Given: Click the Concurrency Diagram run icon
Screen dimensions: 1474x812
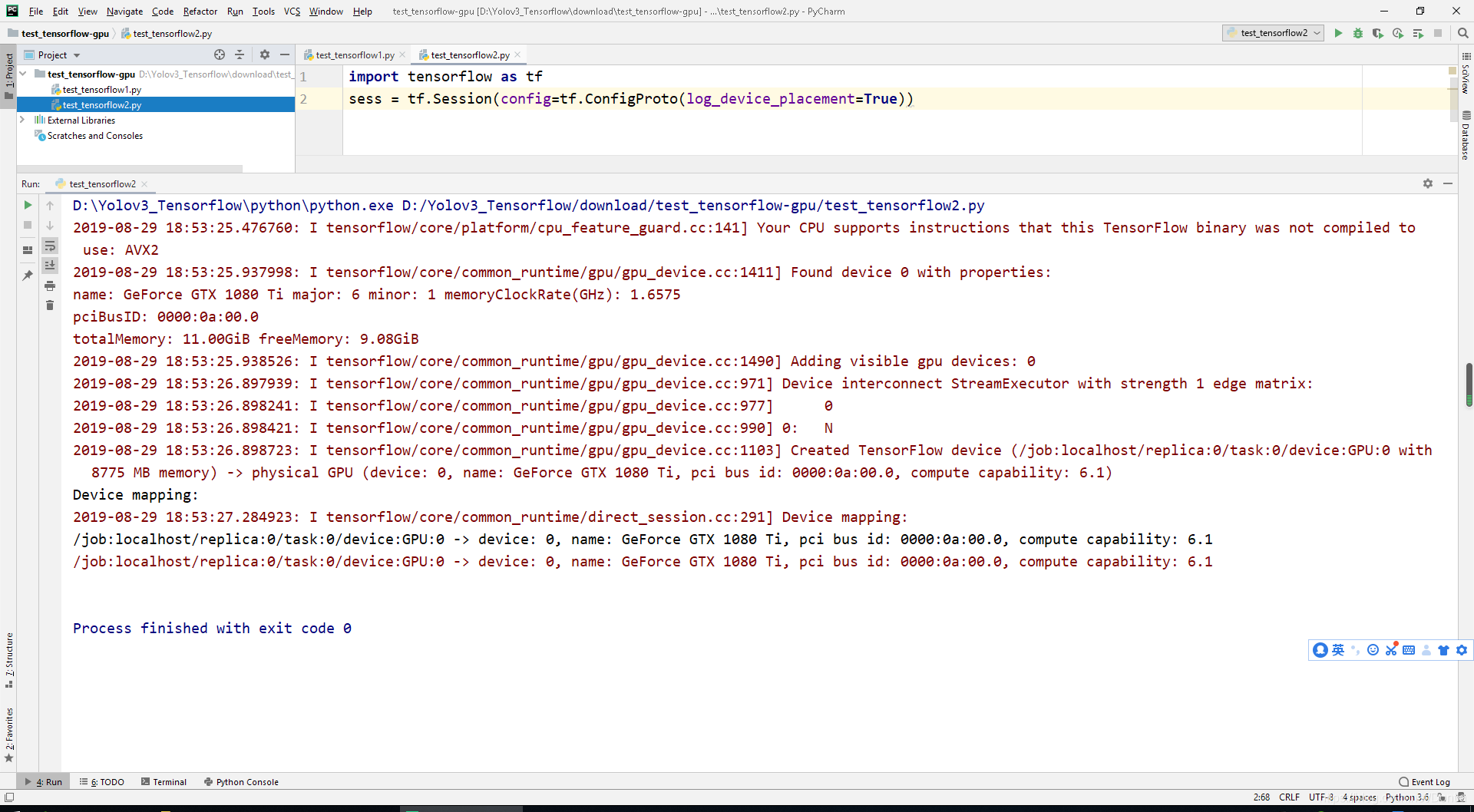Looking at the screenshot, I should [1418, 33].
